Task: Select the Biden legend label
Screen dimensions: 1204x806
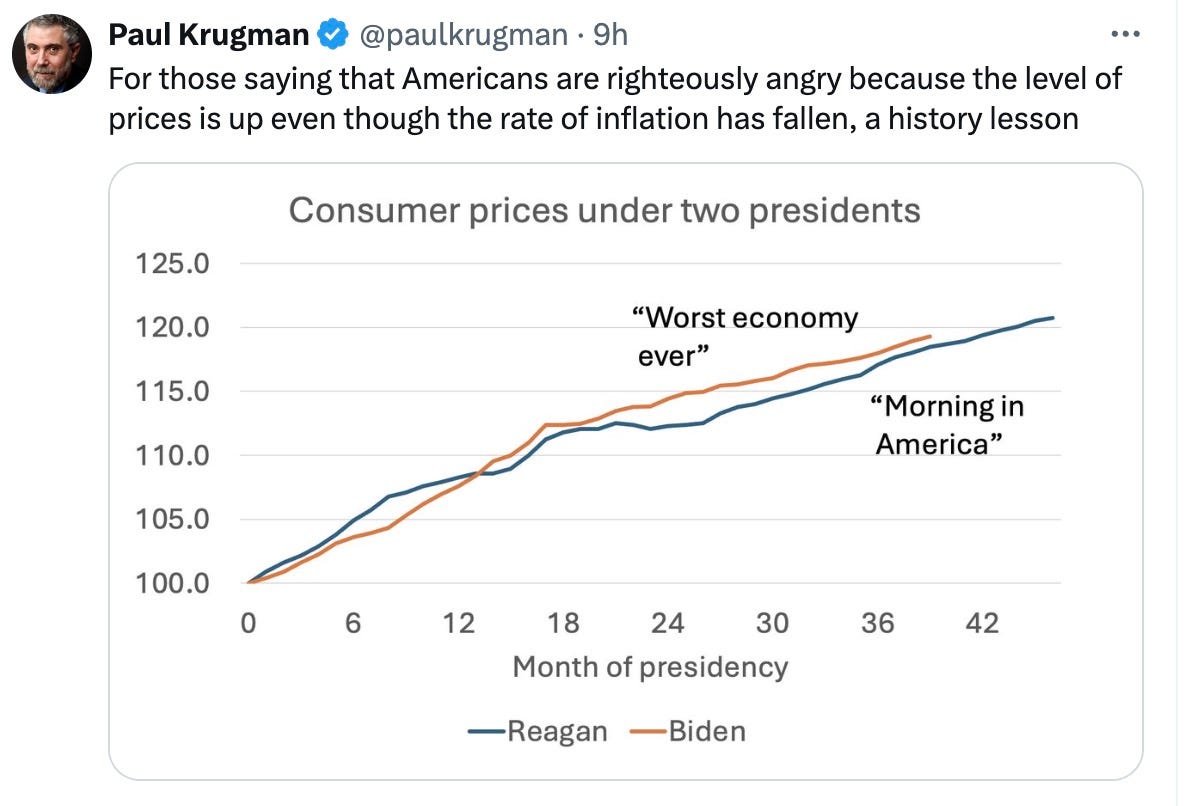Action: click(707, 731)
